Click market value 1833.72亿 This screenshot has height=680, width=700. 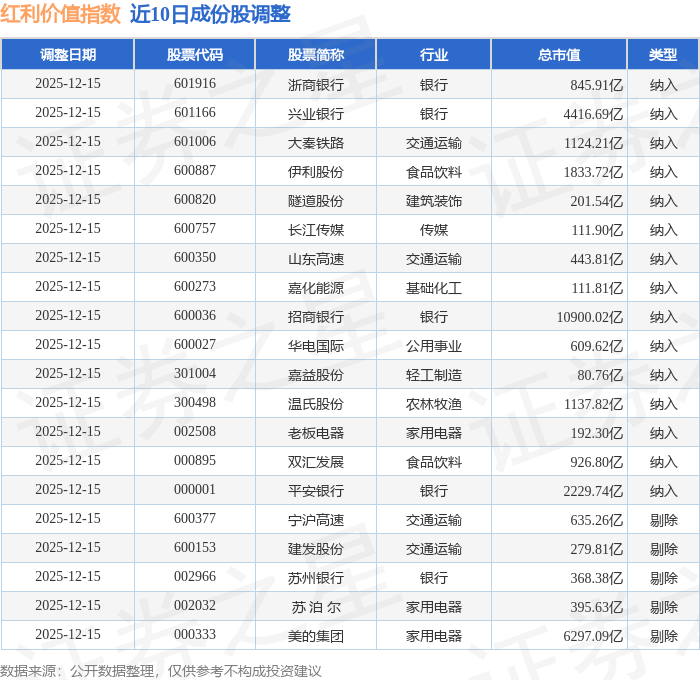pyautogui.click(x=593, y=171)
